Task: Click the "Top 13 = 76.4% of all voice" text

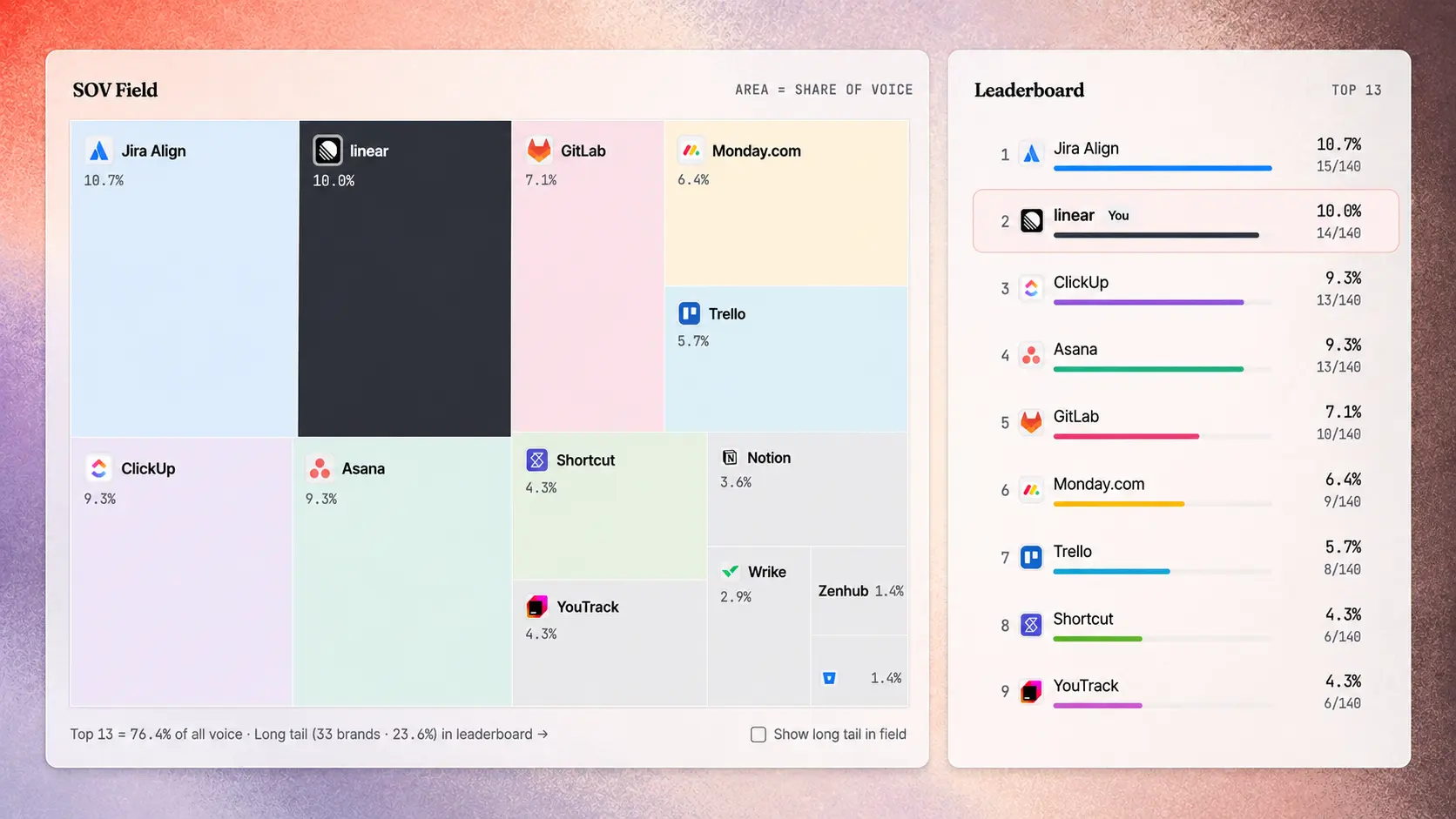Action: point(157,735)
